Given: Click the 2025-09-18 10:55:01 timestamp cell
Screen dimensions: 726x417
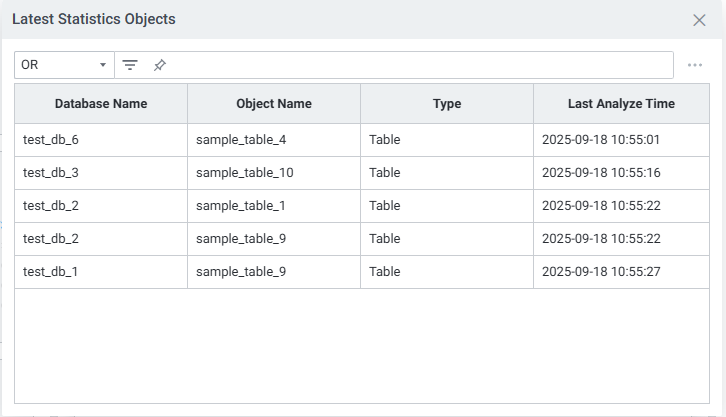Looking at the screenshot, I should tap(601, 140).
